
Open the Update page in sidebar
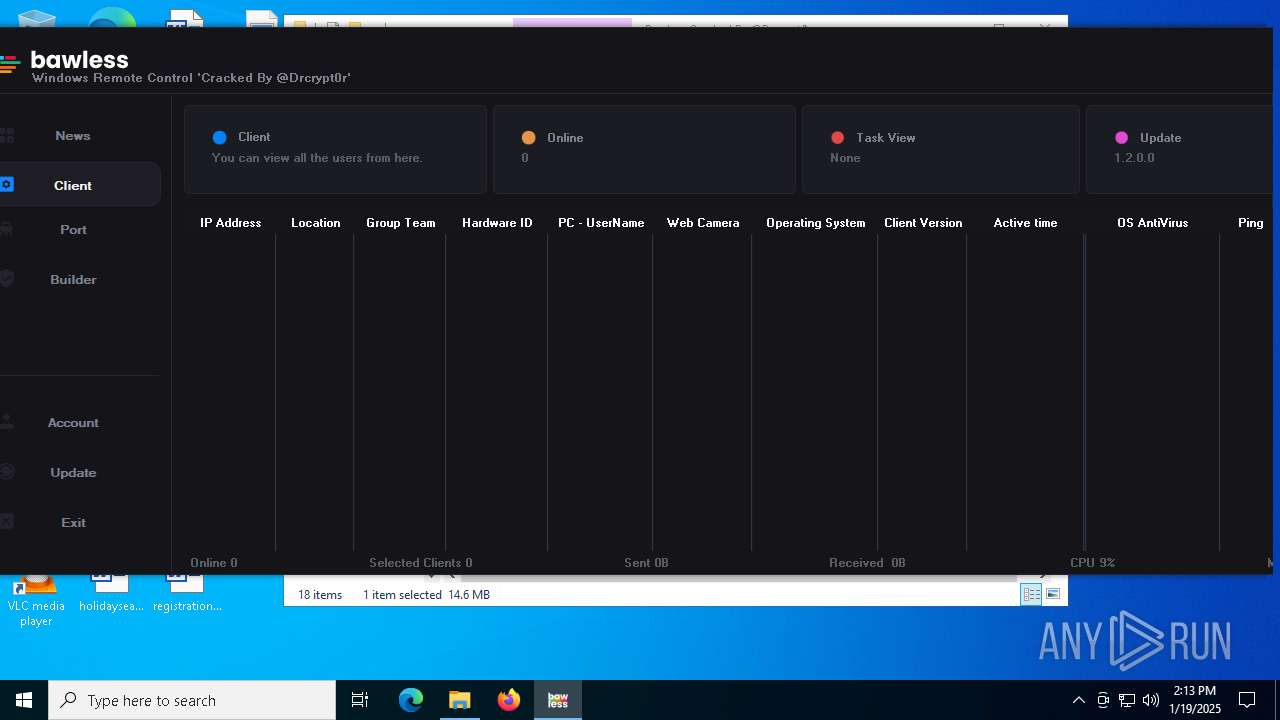click(x=73, y=473)
